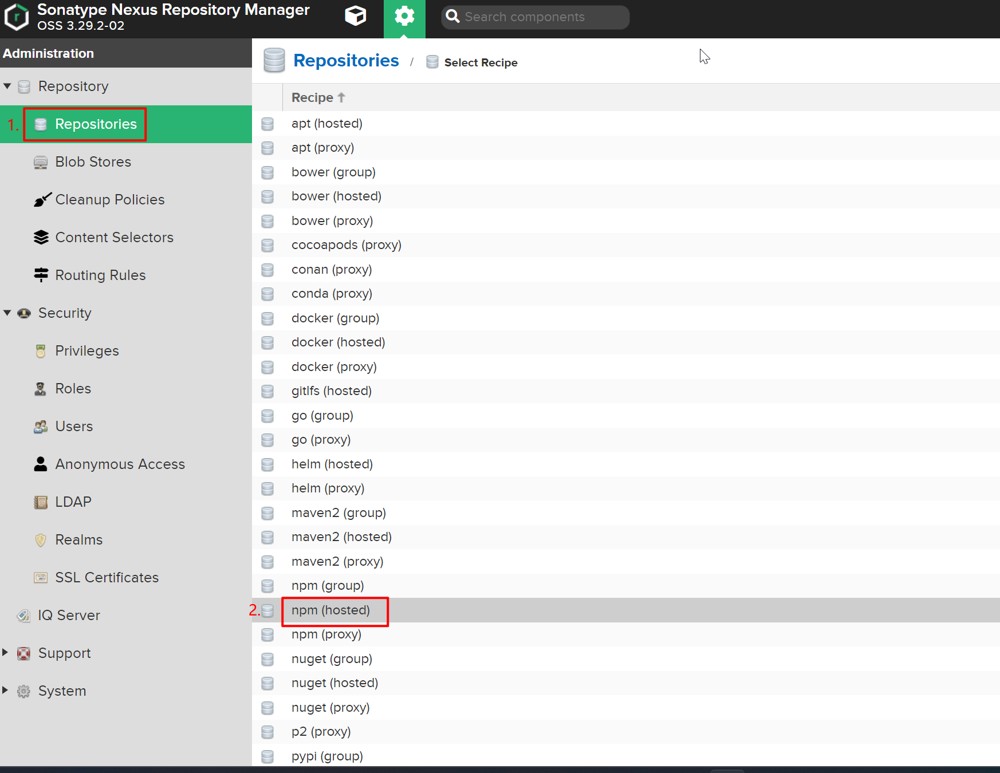Expand the Support tree section
1000x773 pixels.
5,652
